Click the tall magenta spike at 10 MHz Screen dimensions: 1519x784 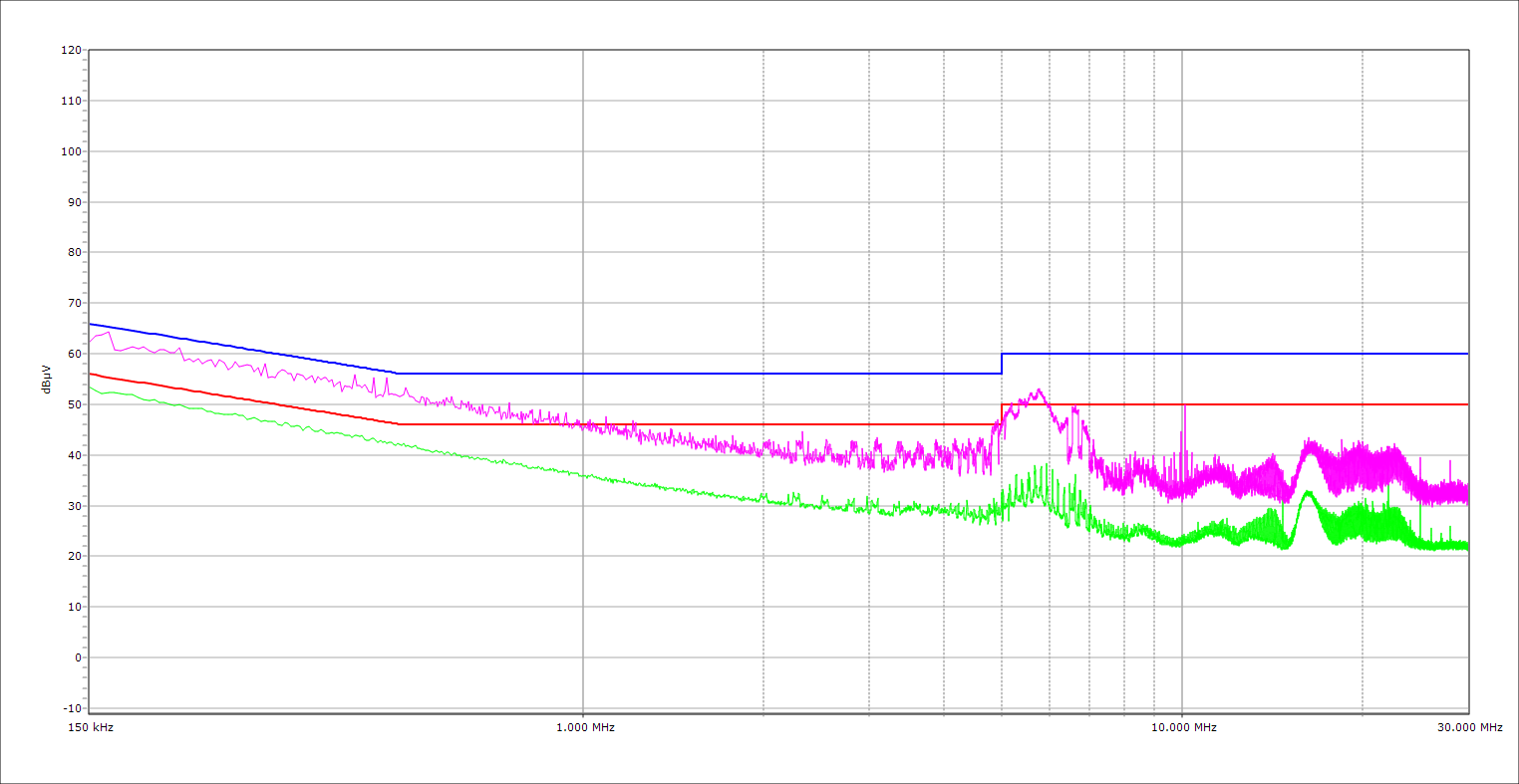click(x=1183, y=408)
